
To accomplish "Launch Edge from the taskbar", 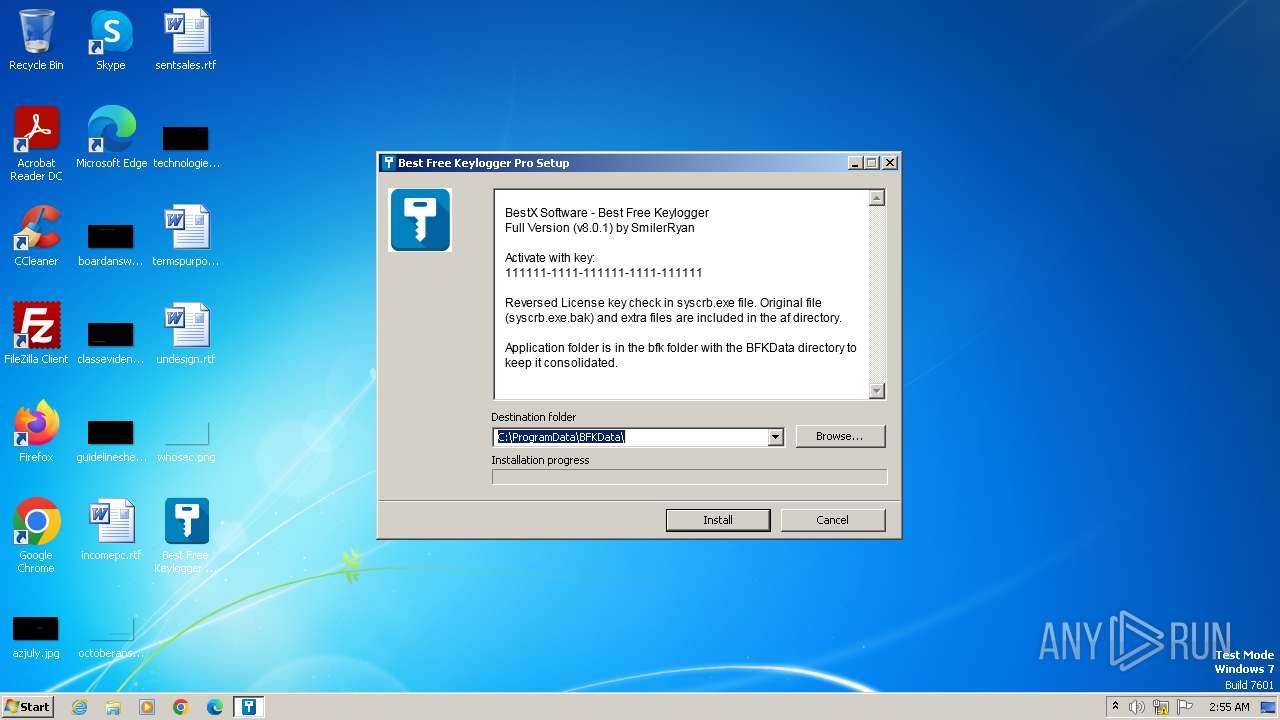I will (x=215, y=707).
